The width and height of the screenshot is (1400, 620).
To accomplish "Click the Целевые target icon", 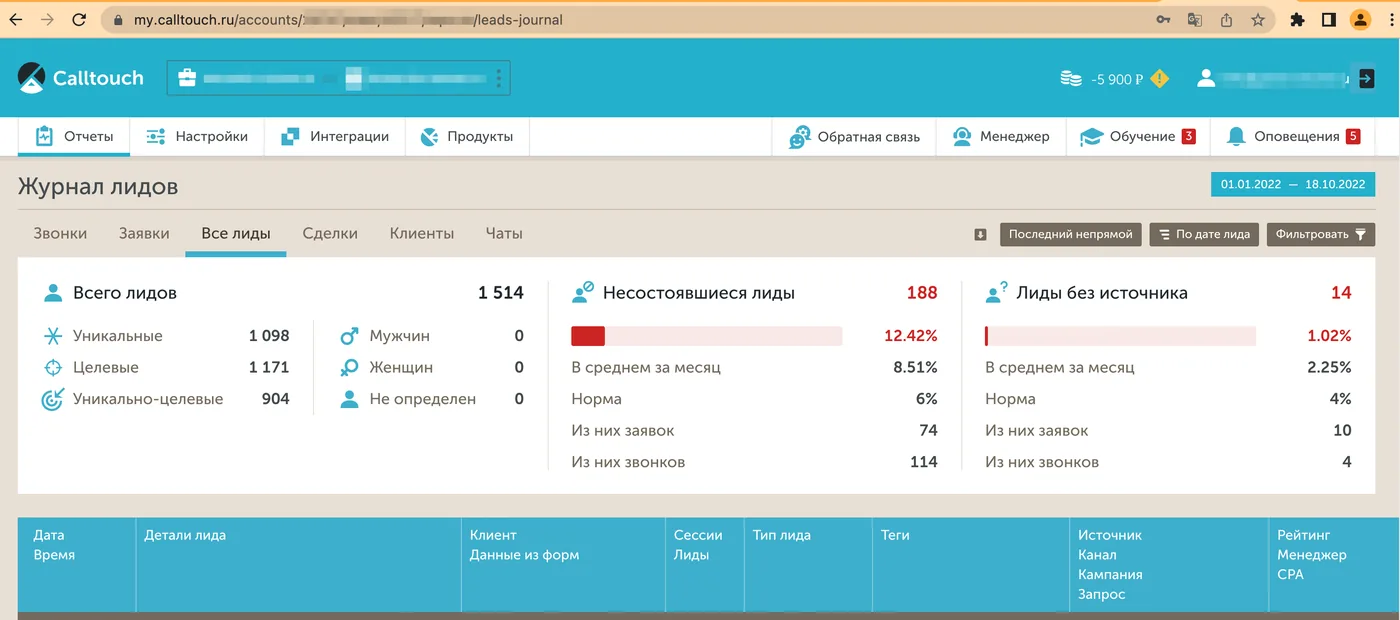I will [53, 368].
